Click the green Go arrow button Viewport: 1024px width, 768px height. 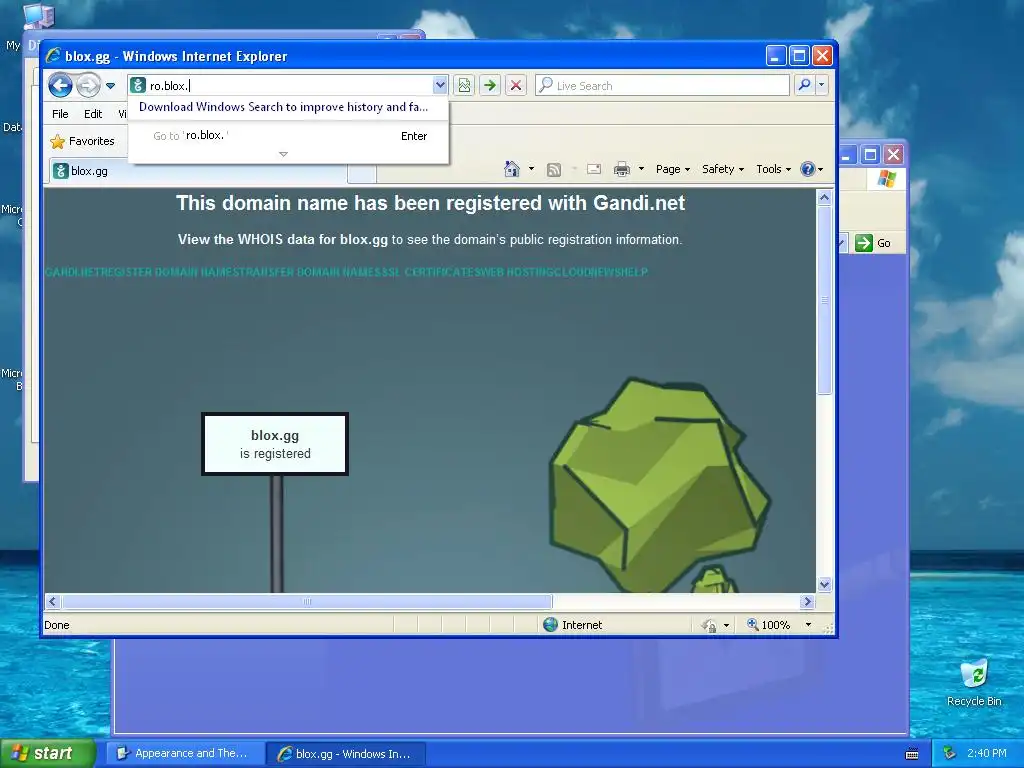490,85
